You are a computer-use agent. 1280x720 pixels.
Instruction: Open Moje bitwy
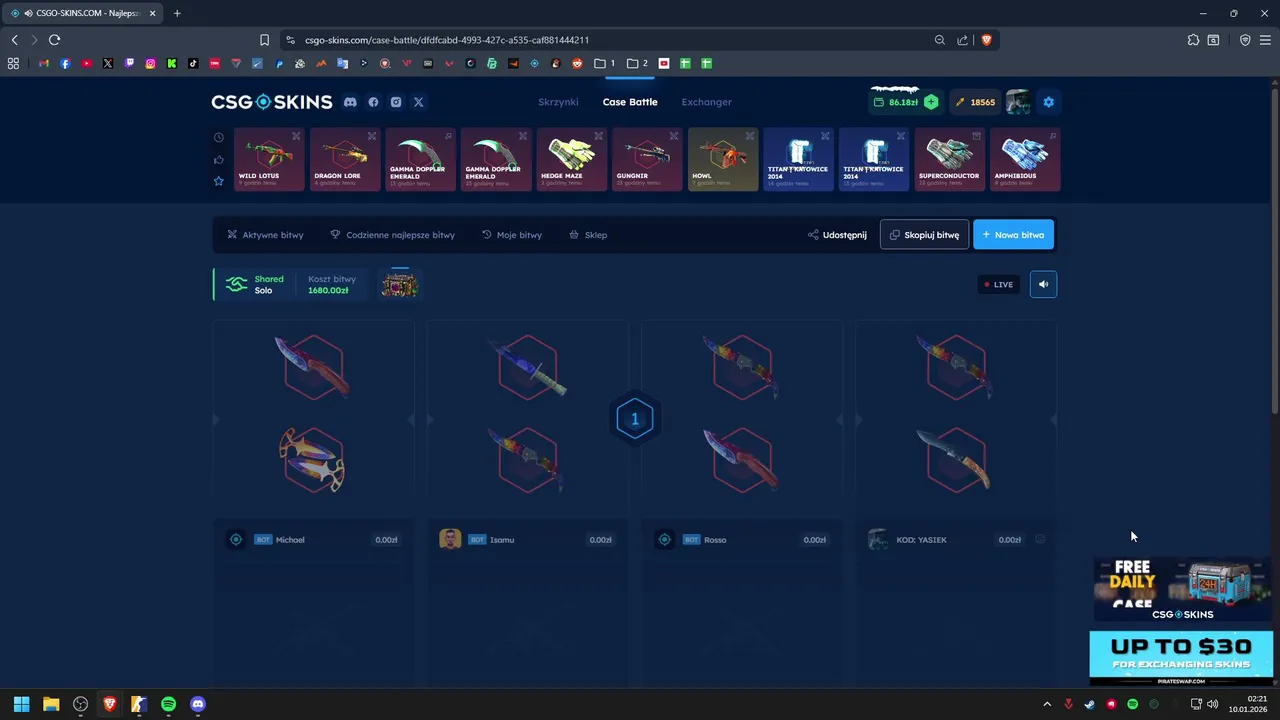pyautogui.click(x=512, y=235)
